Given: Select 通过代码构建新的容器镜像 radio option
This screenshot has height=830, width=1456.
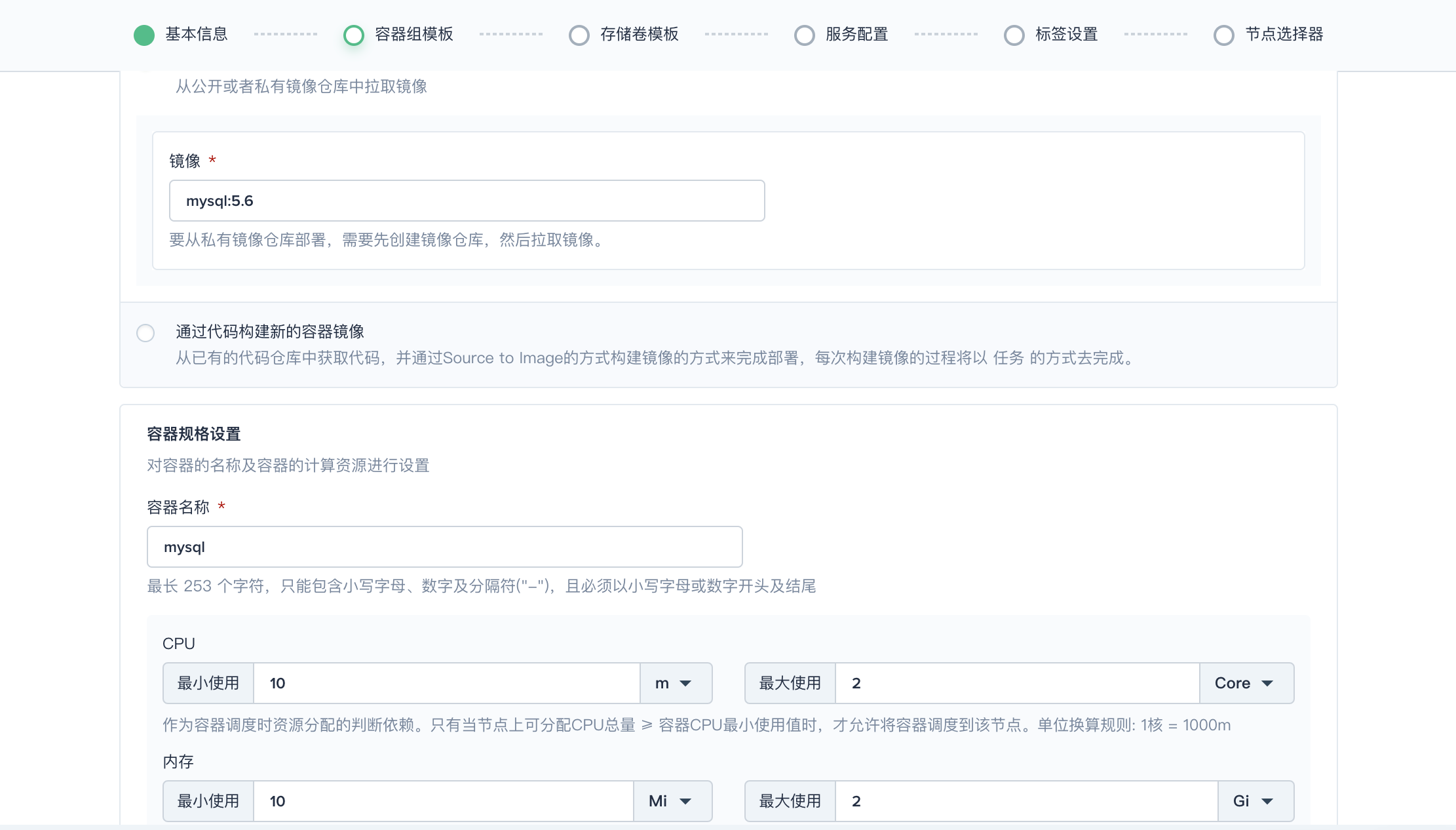Looking at the screenshot, I should point(145,332).
